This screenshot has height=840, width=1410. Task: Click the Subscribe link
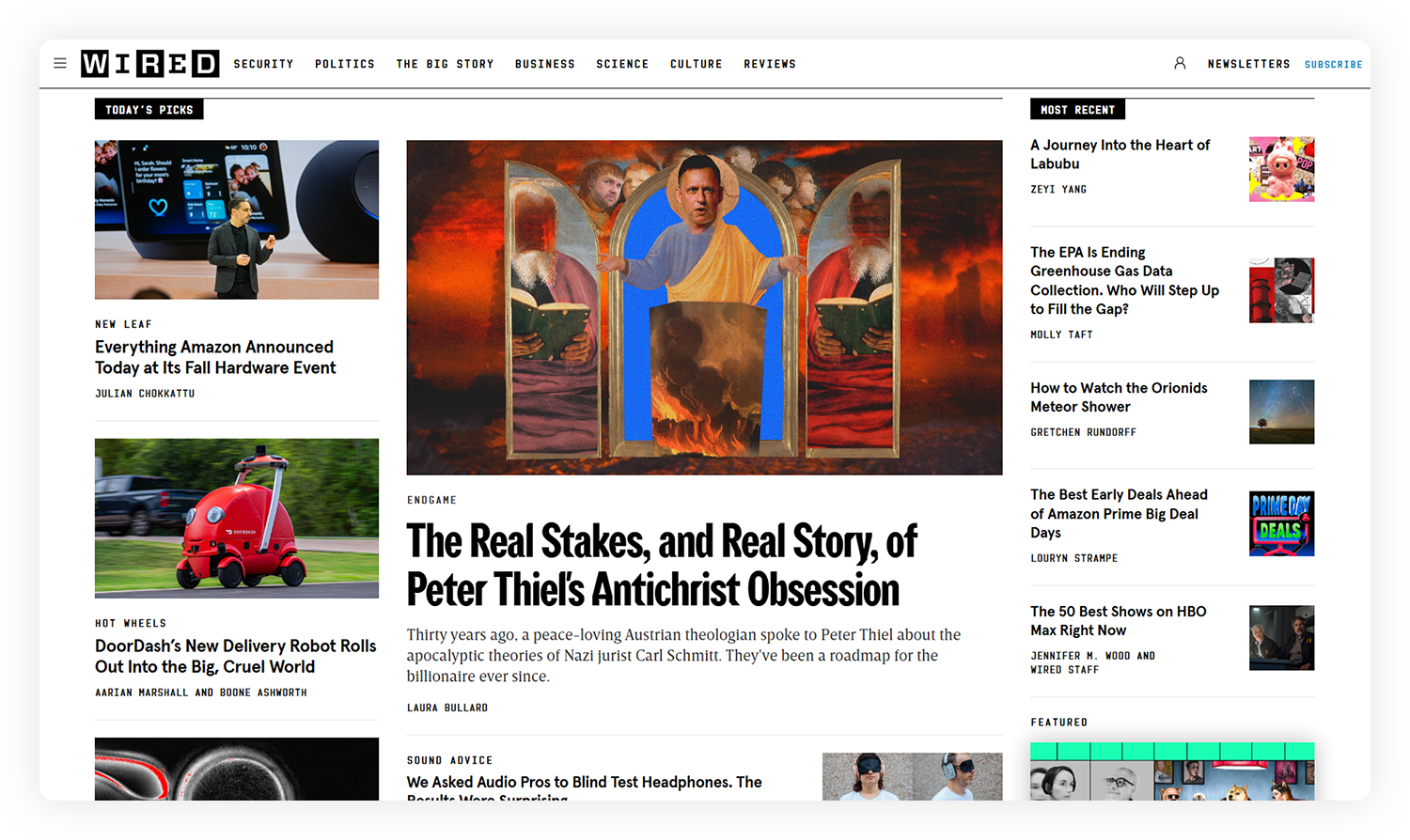[1333, 65]
